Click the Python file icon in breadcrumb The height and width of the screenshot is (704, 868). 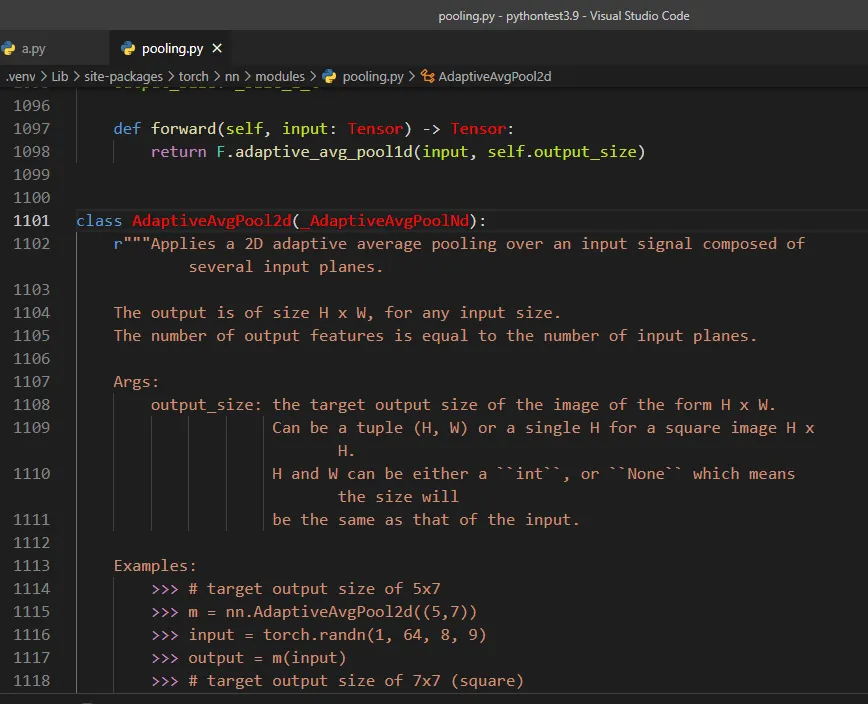(x=329, y=76)
